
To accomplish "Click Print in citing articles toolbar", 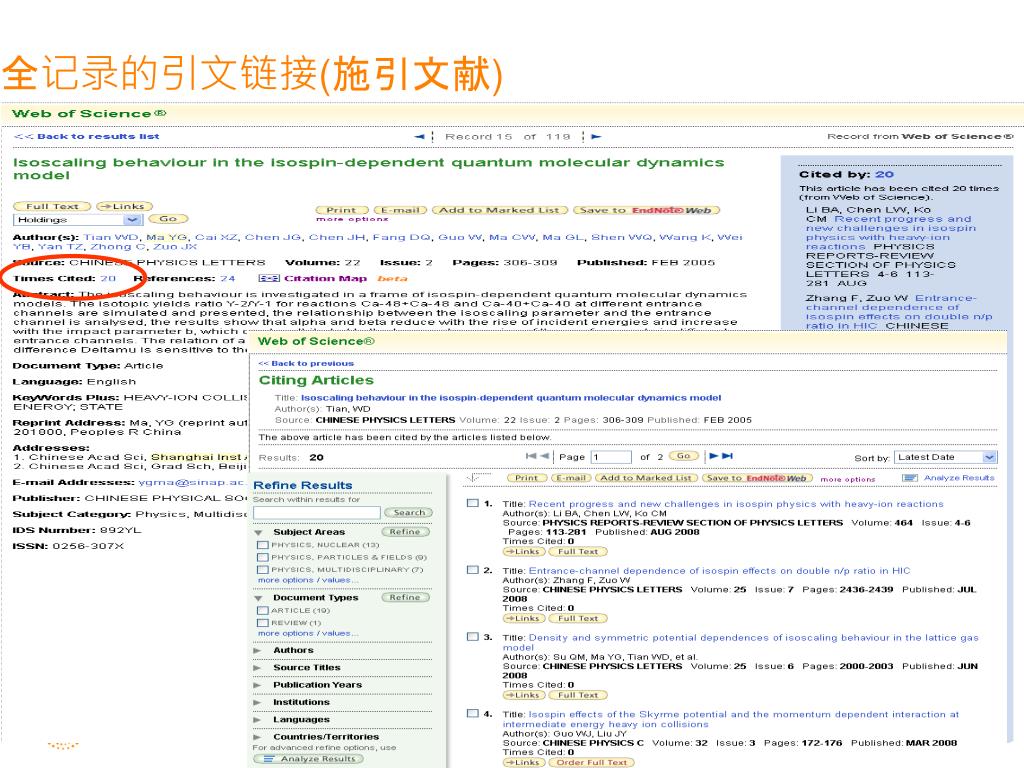I will point(526,478).
